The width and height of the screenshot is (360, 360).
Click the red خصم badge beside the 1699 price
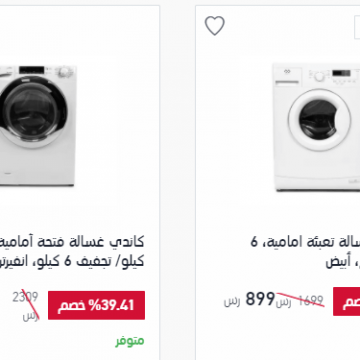click(x=347, y=301)
